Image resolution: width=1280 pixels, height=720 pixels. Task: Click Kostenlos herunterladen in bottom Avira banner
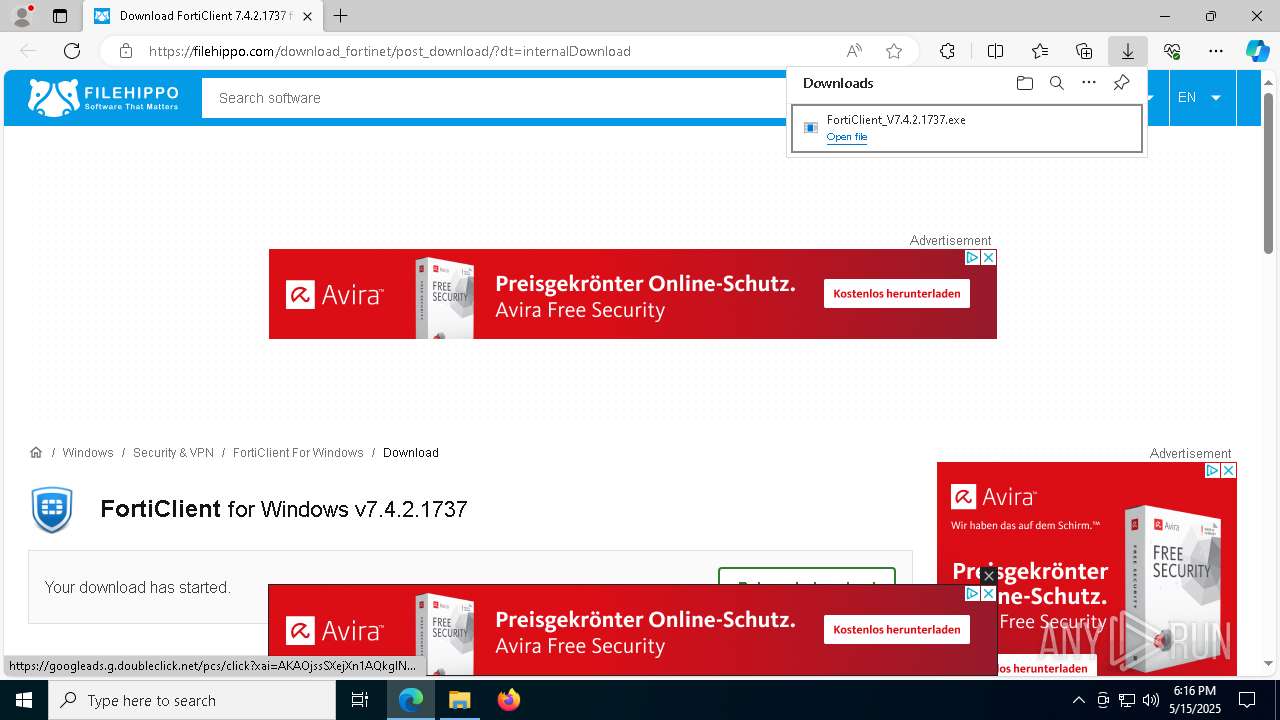point(897,629)
